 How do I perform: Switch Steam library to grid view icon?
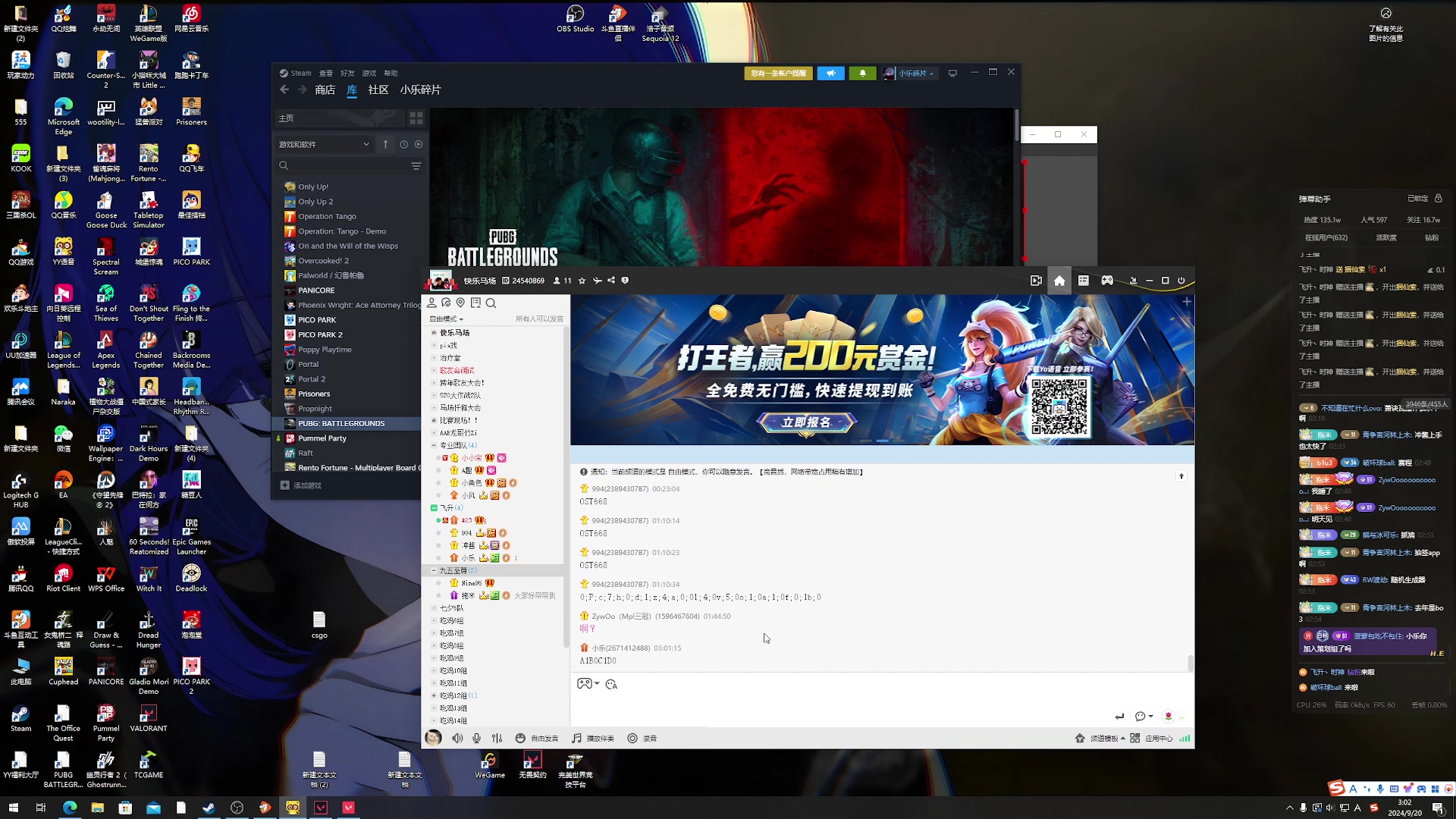tap(416, 118)
